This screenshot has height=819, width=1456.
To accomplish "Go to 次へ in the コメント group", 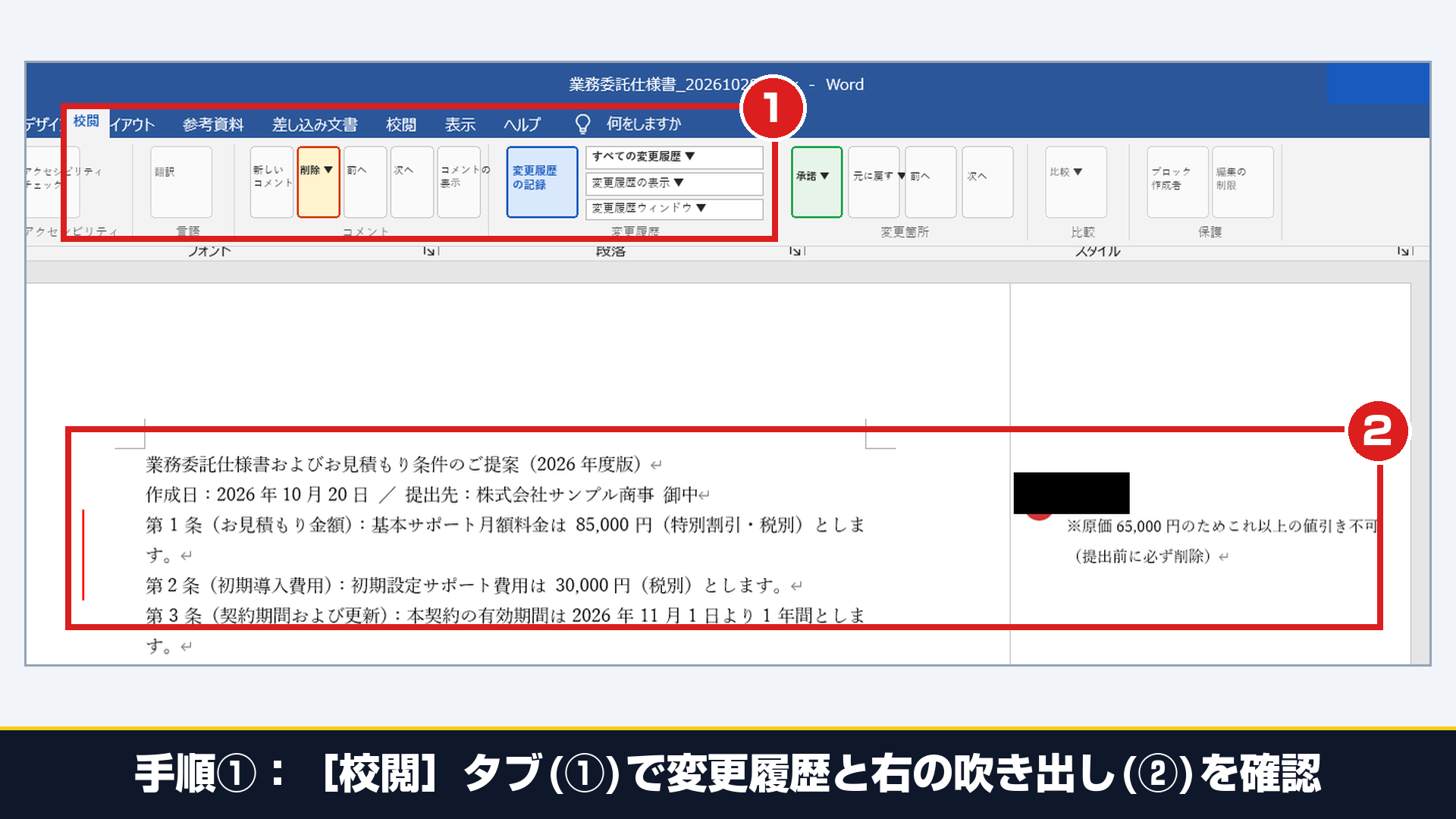I will coord(412,182).
